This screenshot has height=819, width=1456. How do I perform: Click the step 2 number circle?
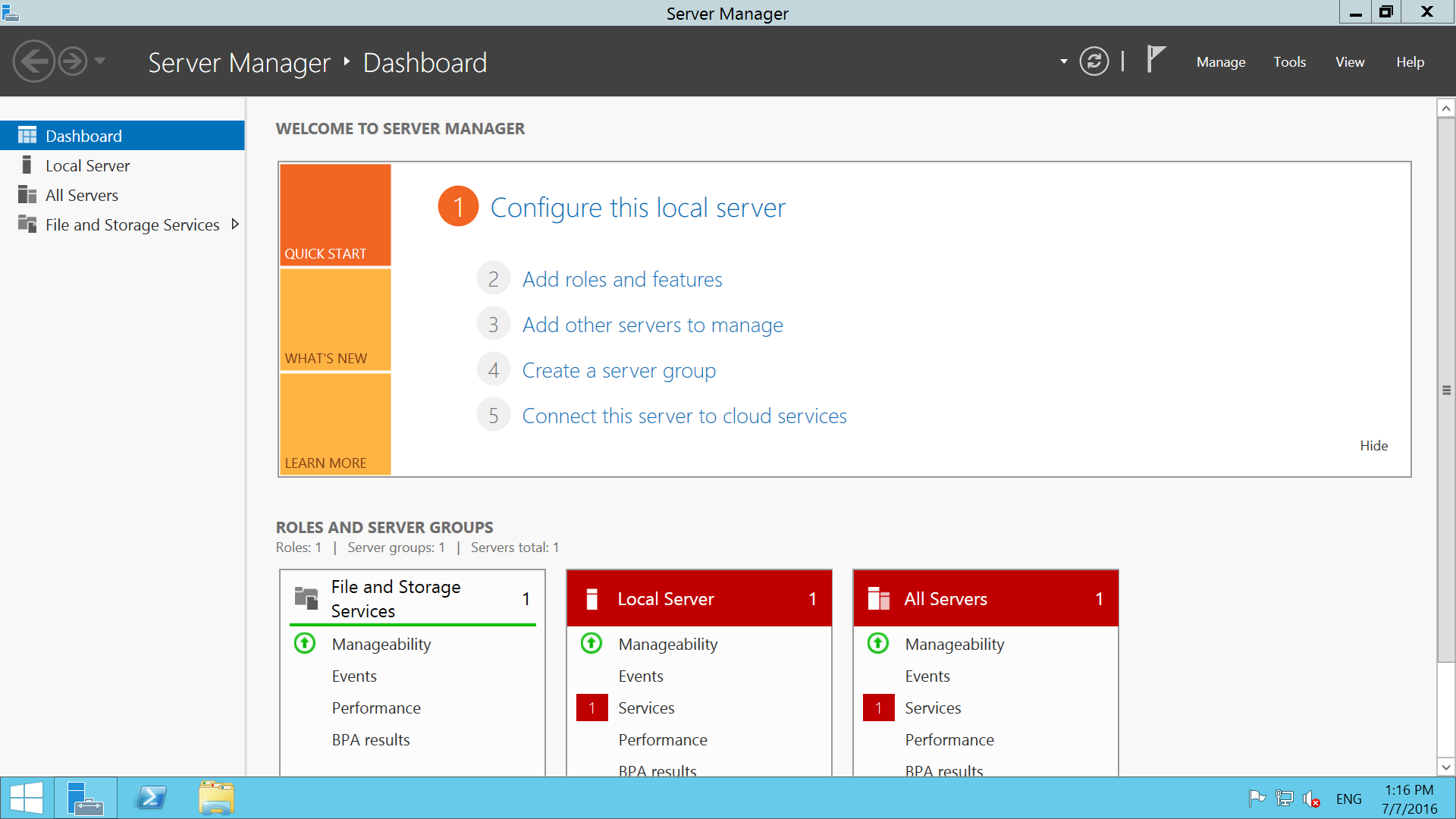(493, 279)
